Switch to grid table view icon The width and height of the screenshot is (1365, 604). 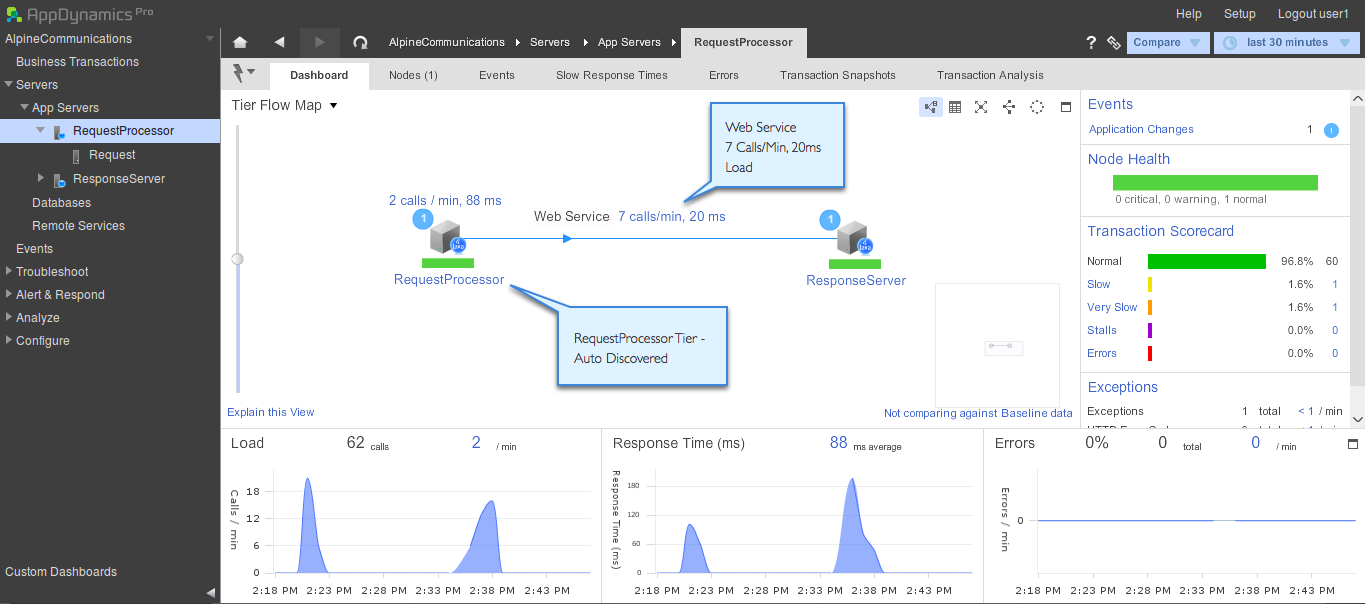click(955, 107)
